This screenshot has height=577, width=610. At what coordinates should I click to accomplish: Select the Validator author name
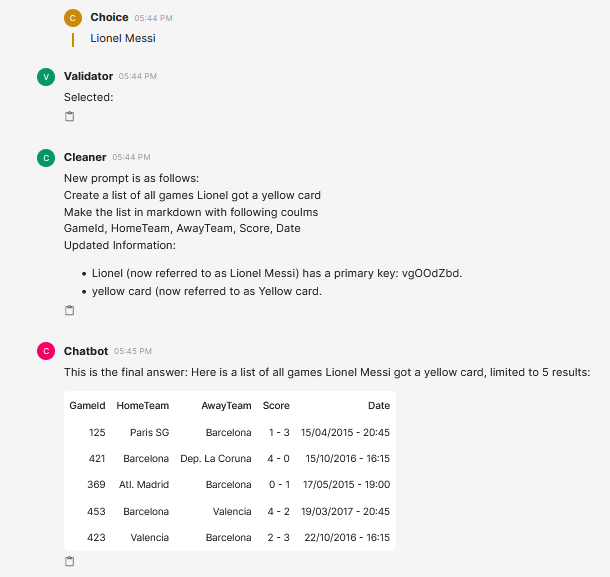pyautogui.click(x=88, y=76)
